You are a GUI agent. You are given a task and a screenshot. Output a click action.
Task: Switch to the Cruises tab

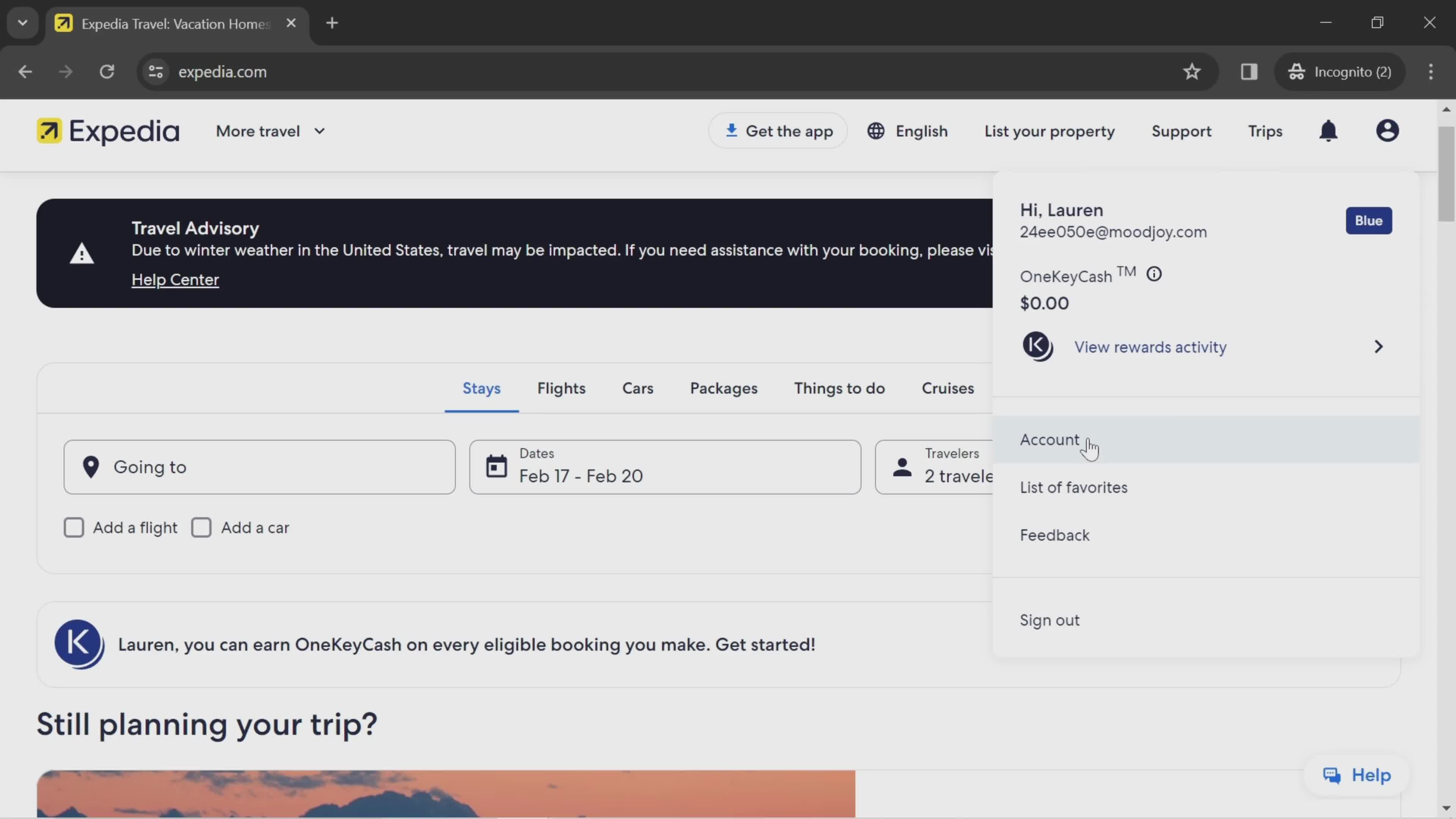(948, 388)
